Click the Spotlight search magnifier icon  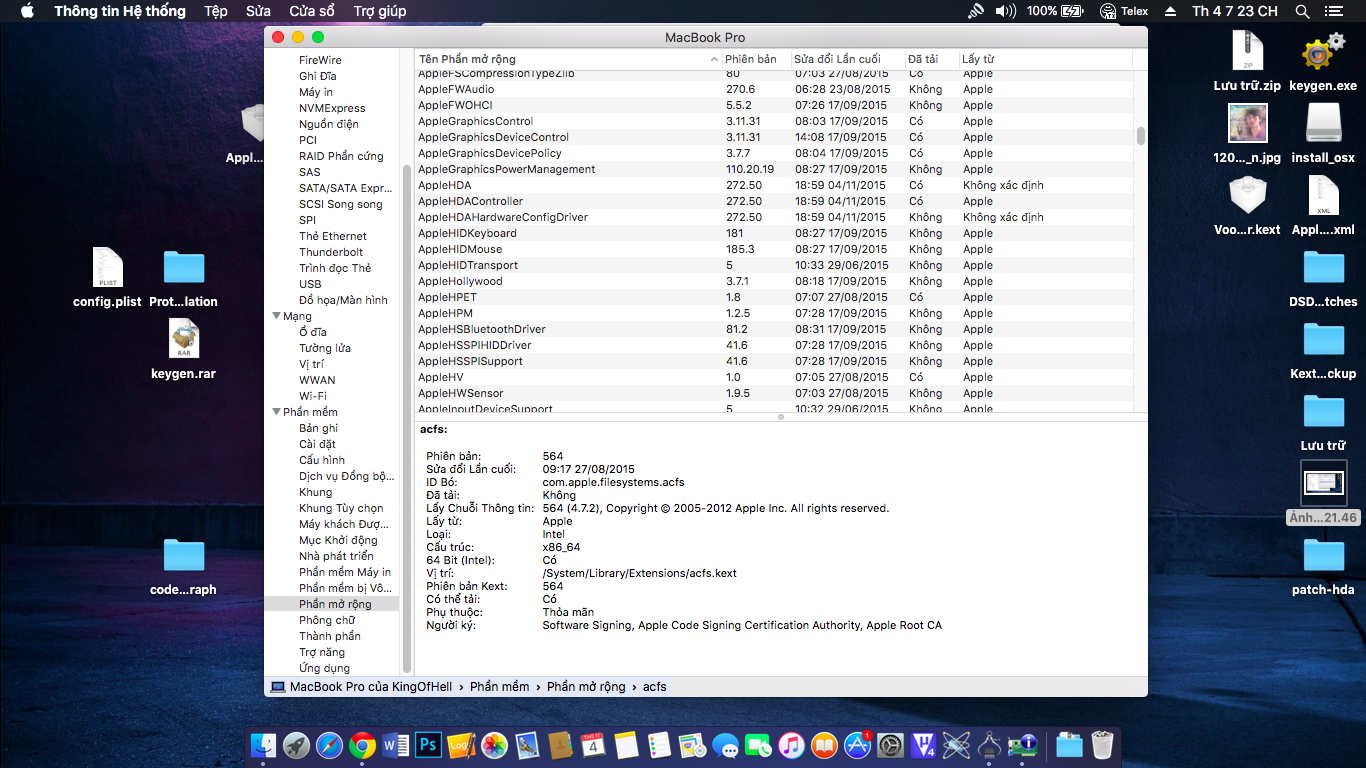coord(1302,11)
